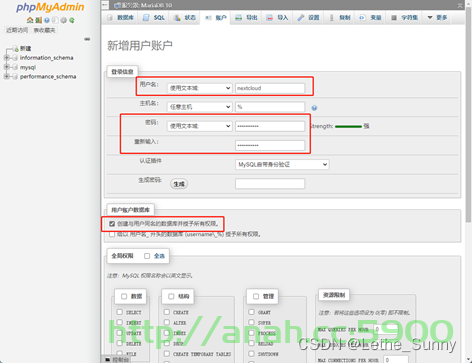This screenshot has height=363, width=472.
Task: Open the Import (导入) tab
Action: (x=277, y=18)
